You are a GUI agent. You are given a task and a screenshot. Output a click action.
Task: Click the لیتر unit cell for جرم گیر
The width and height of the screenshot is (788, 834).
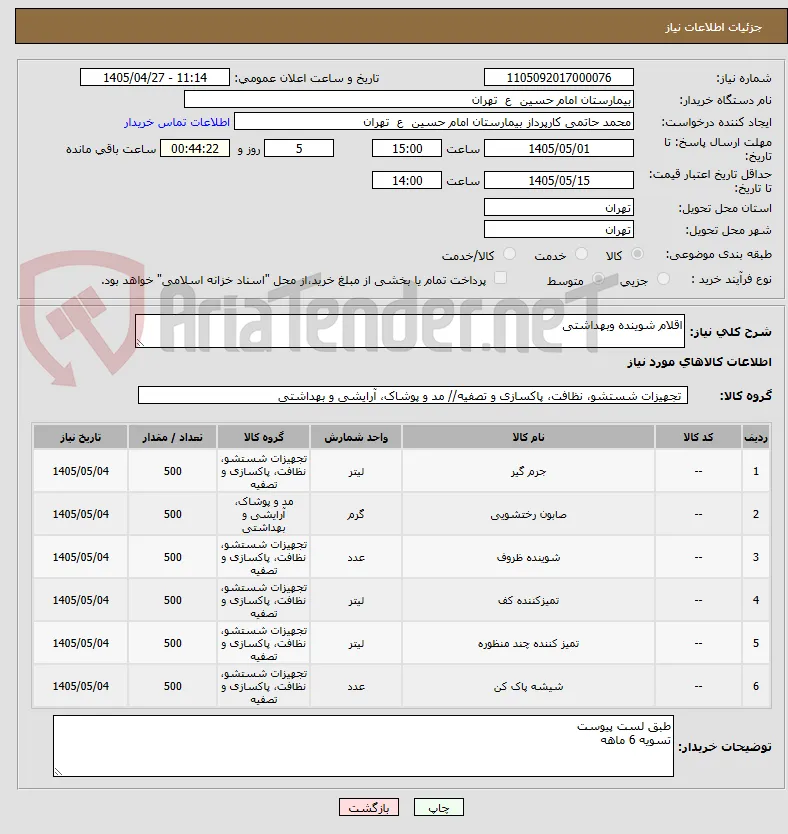(x=356, y=471)
